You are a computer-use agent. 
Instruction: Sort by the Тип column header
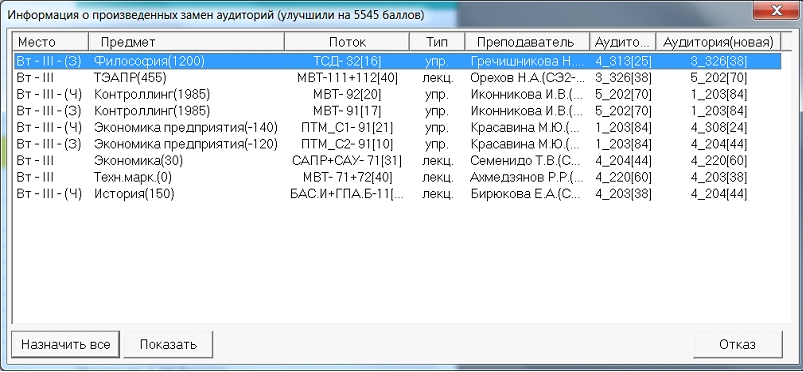[437, 42]
